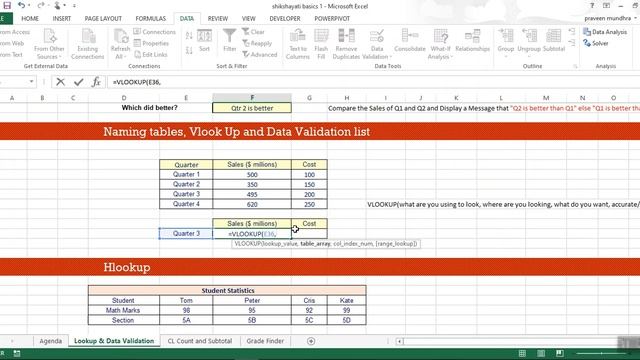This screenshot has width=640, height=360.
Task: Open the VIEW ribbon tab
Action: 248,18
